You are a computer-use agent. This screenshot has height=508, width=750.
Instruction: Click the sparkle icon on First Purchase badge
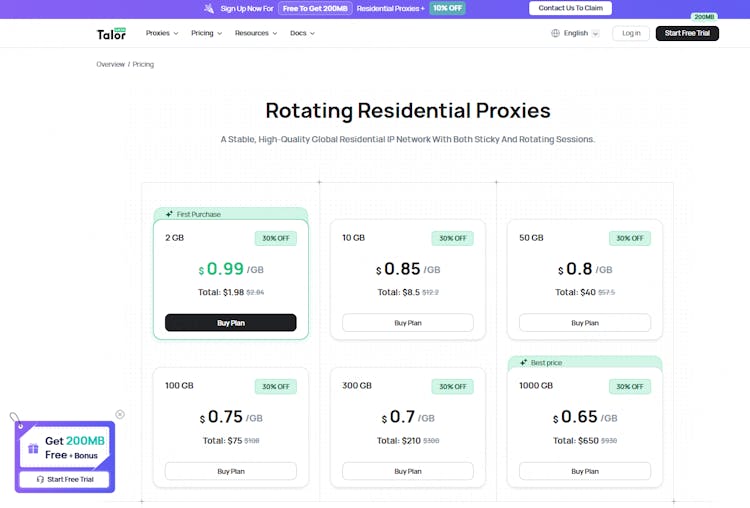tap(170, 214)
